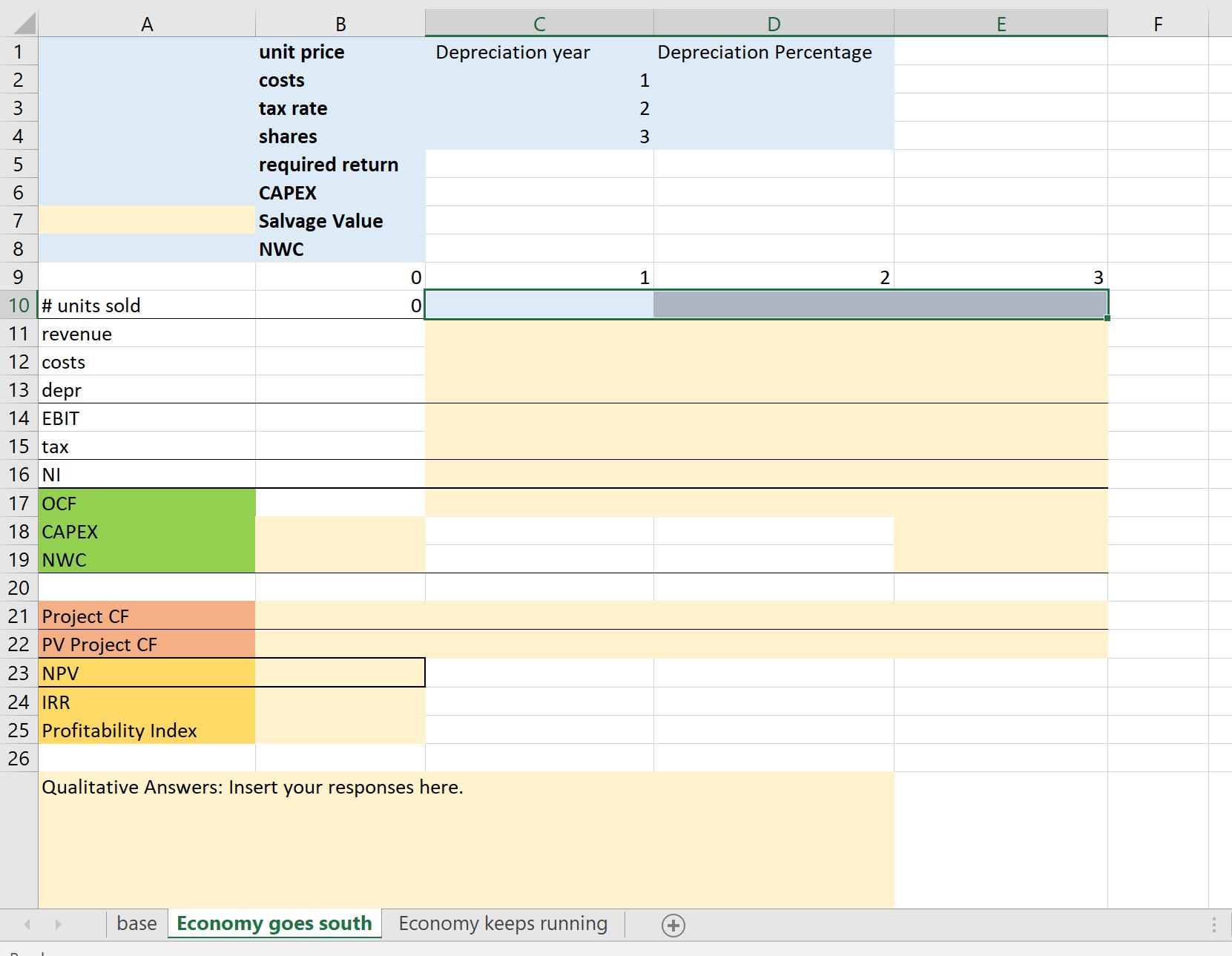Screen dimensions: 1232x956
Task: Click the Qualitative Answers text box
Action: (466, 840)
